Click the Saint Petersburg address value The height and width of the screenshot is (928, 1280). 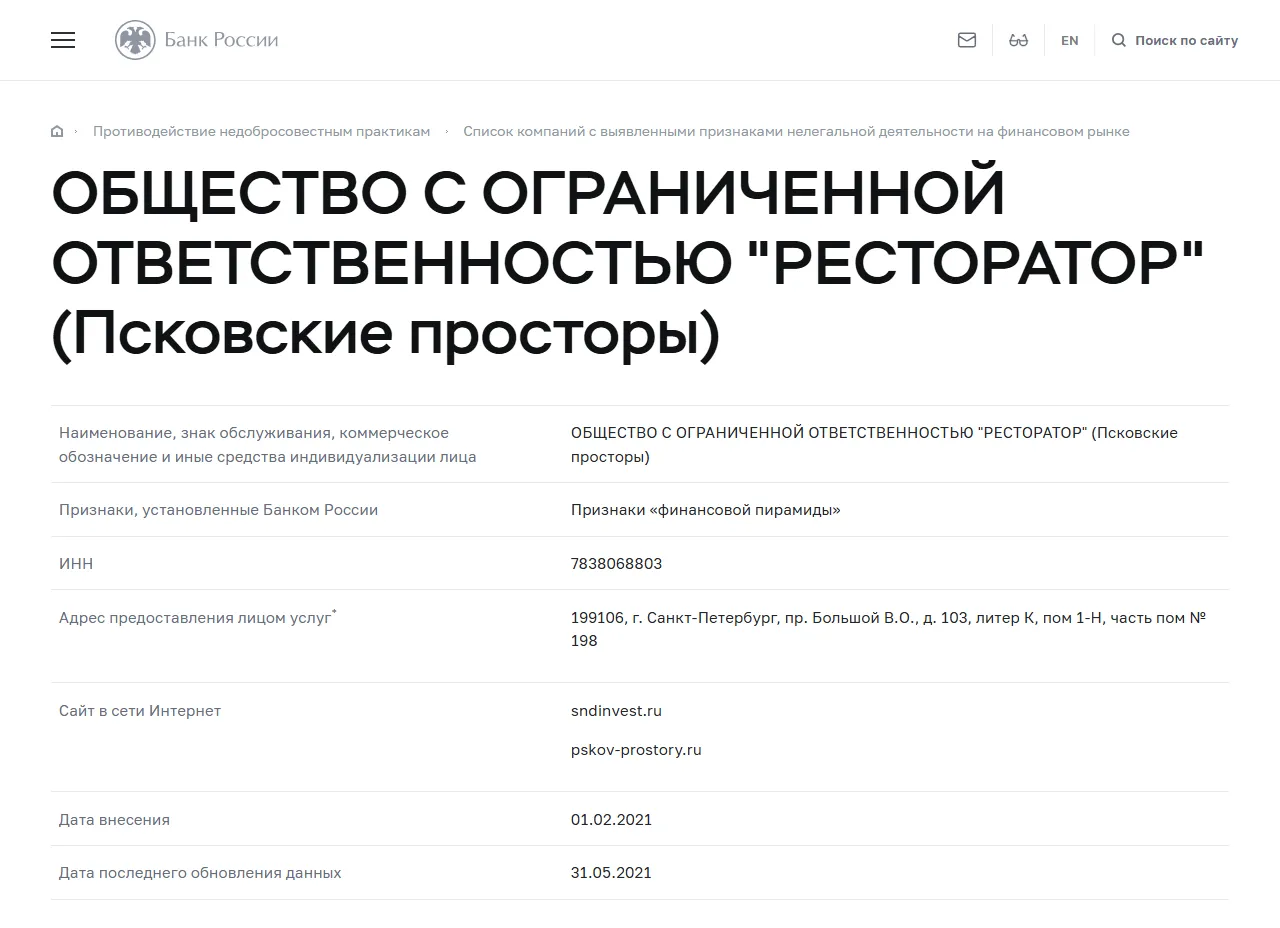click(888, 629)
